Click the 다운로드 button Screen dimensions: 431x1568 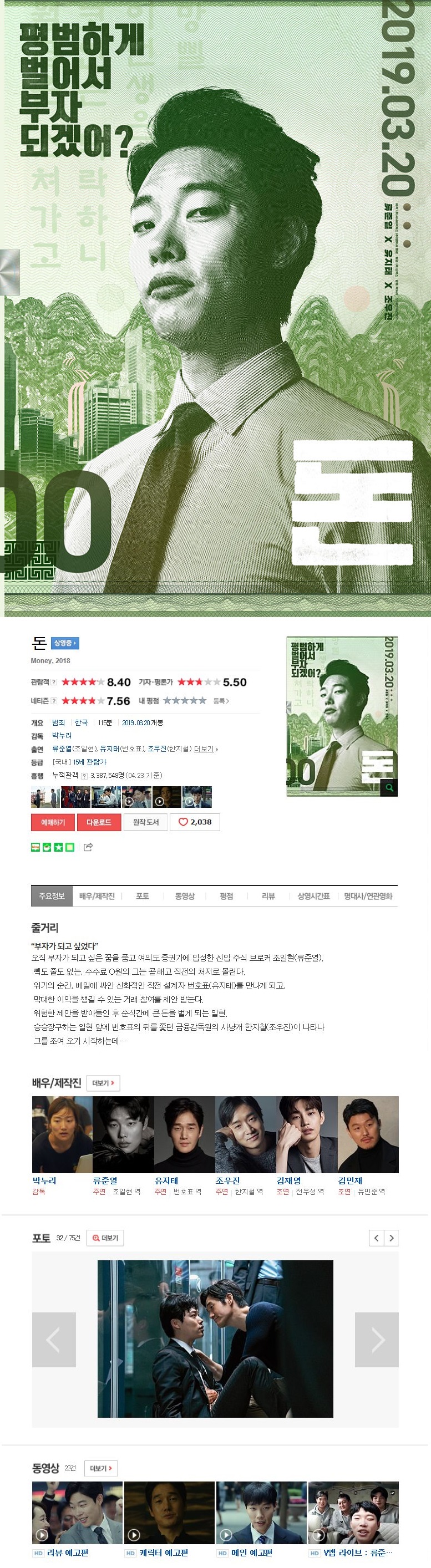pyautogui.click(x=99, y=822)
